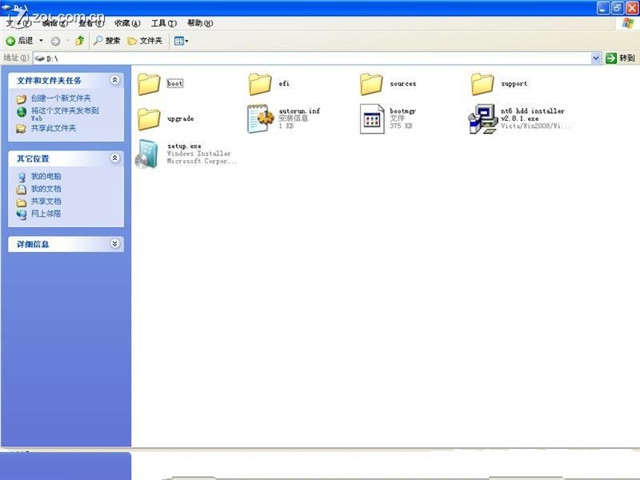Click Publish this folder to Web link
Viewport: 640px width, 480px height.
[x=65, y=114]
